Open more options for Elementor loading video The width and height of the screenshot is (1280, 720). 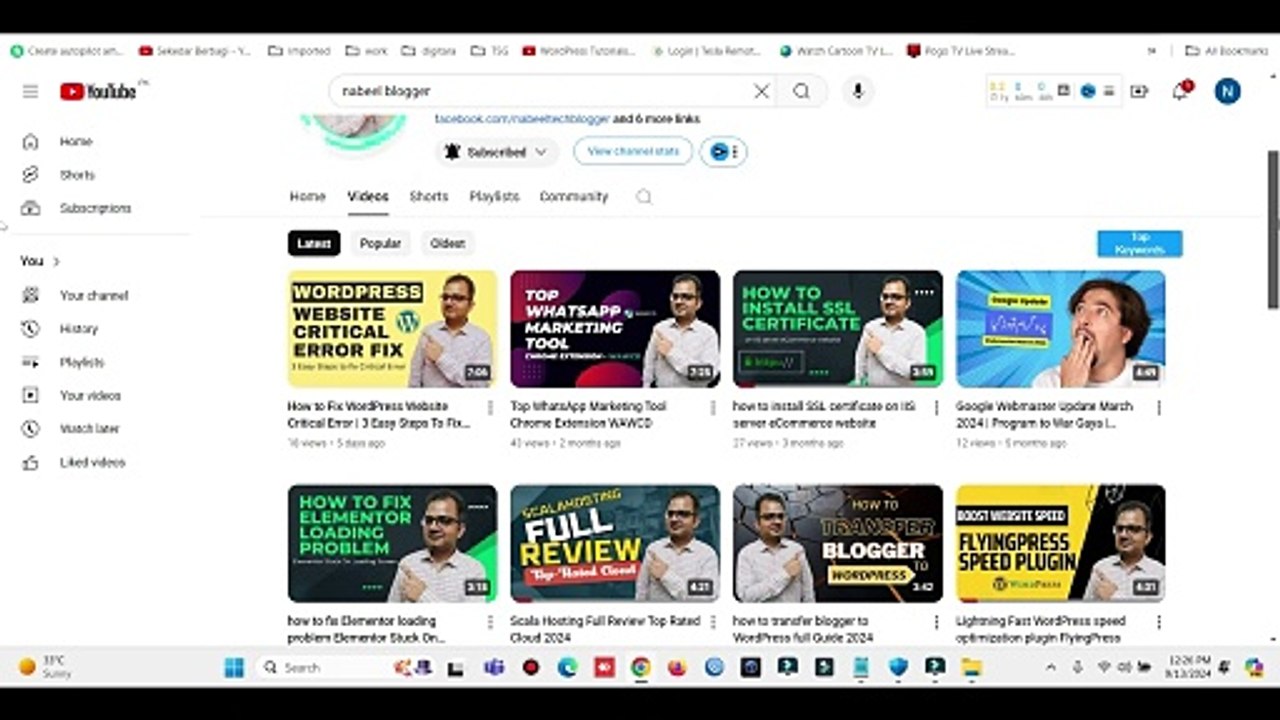click(490, 622)
